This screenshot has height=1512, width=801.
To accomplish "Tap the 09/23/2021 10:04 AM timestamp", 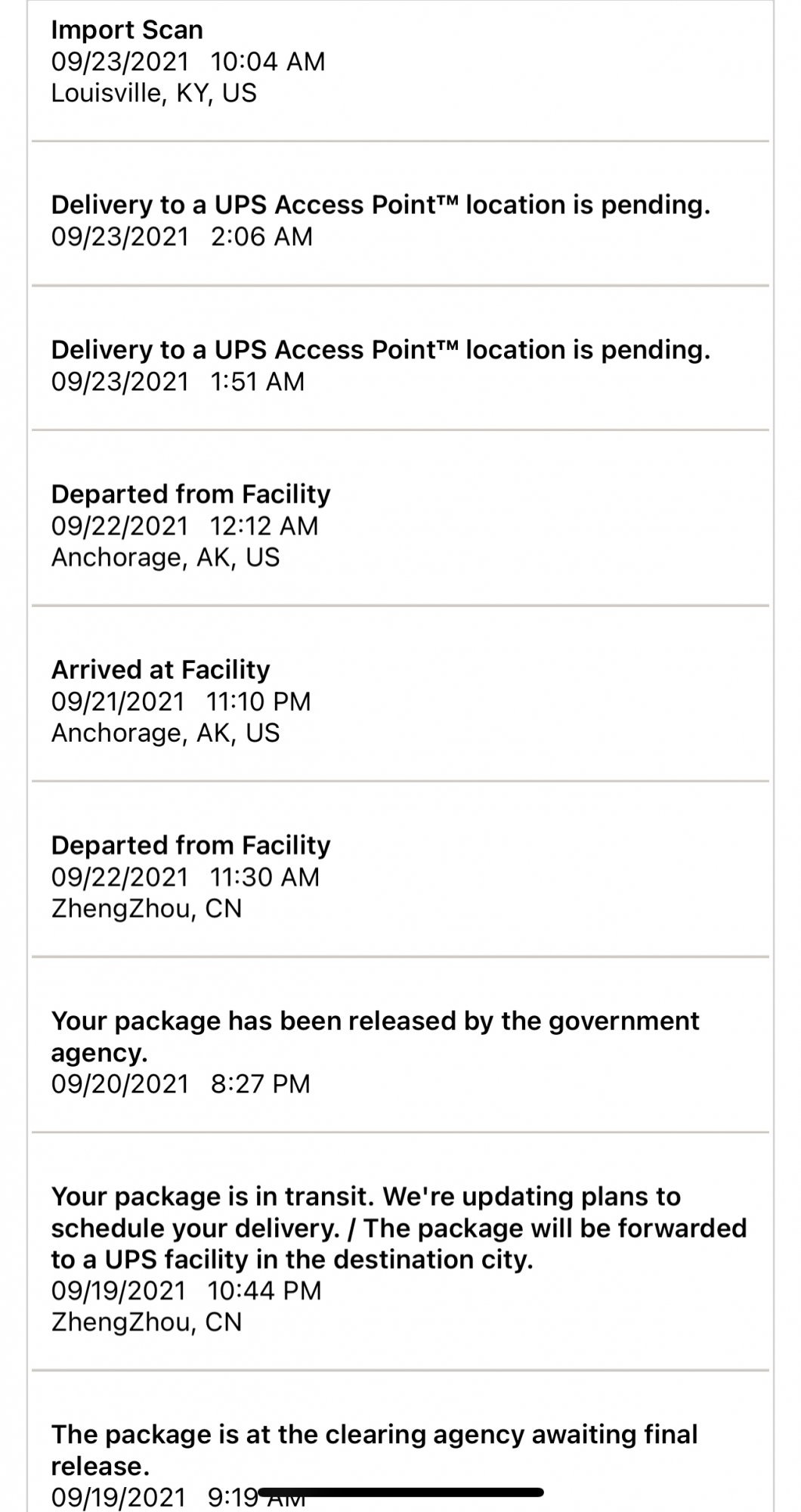I will coord(188,61).
